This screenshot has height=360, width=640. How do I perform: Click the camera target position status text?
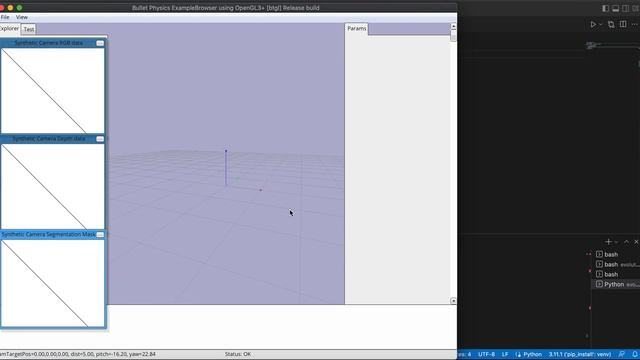pos(78,354)
